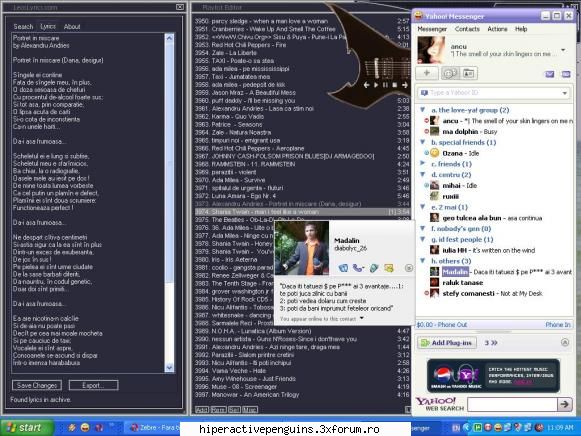Click the Zebre taskbar button

(x=152, y=428)
